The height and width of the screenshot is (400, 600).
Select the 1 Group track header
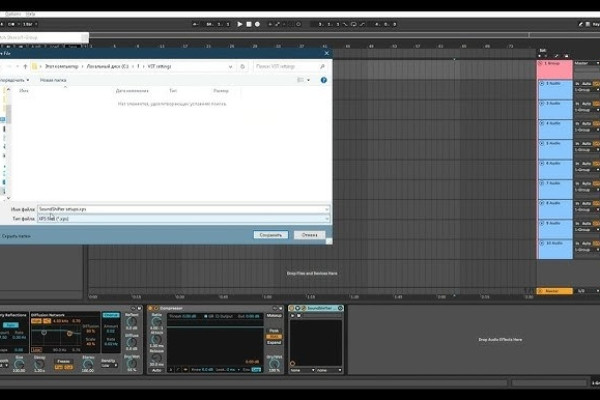click(555, 69)
